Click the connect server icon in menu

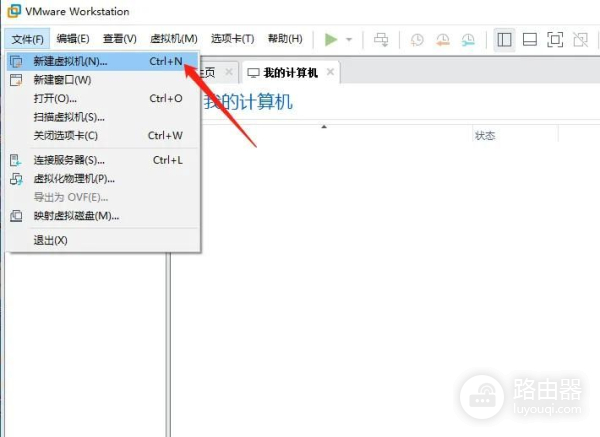16,160
